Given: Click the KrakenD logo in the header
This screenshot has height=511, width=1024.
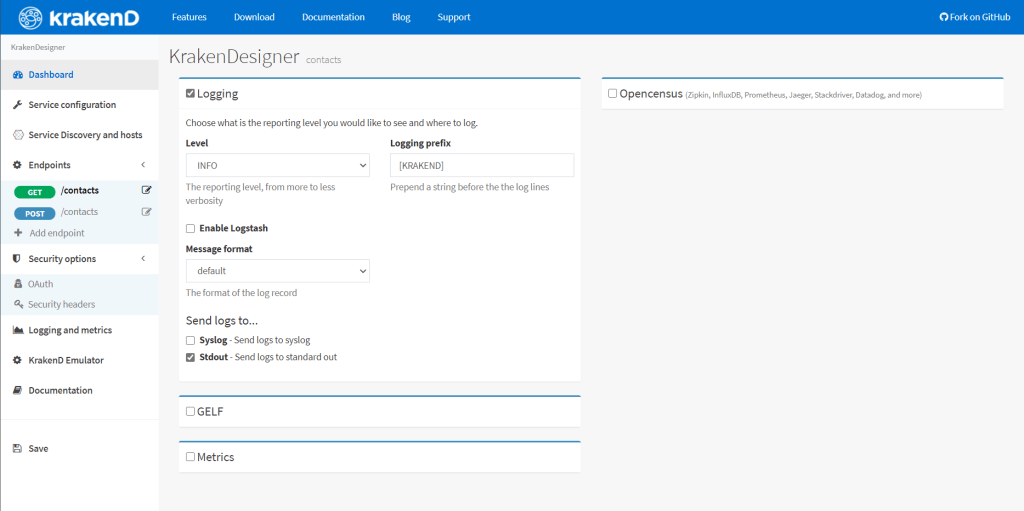Looking at the screenshot, I should click(79, 17).
